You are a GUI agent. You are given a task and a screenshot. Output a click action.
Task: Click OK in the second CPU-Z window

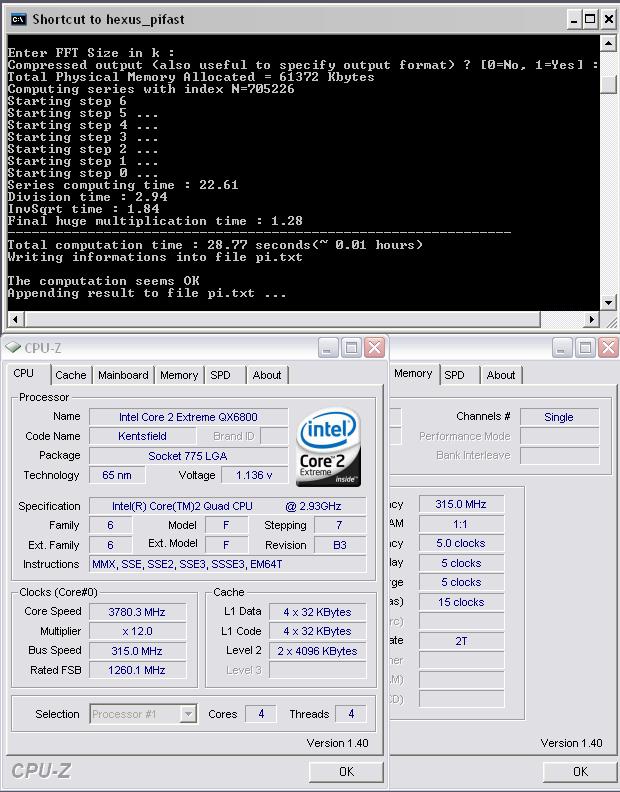click(580, 771)
